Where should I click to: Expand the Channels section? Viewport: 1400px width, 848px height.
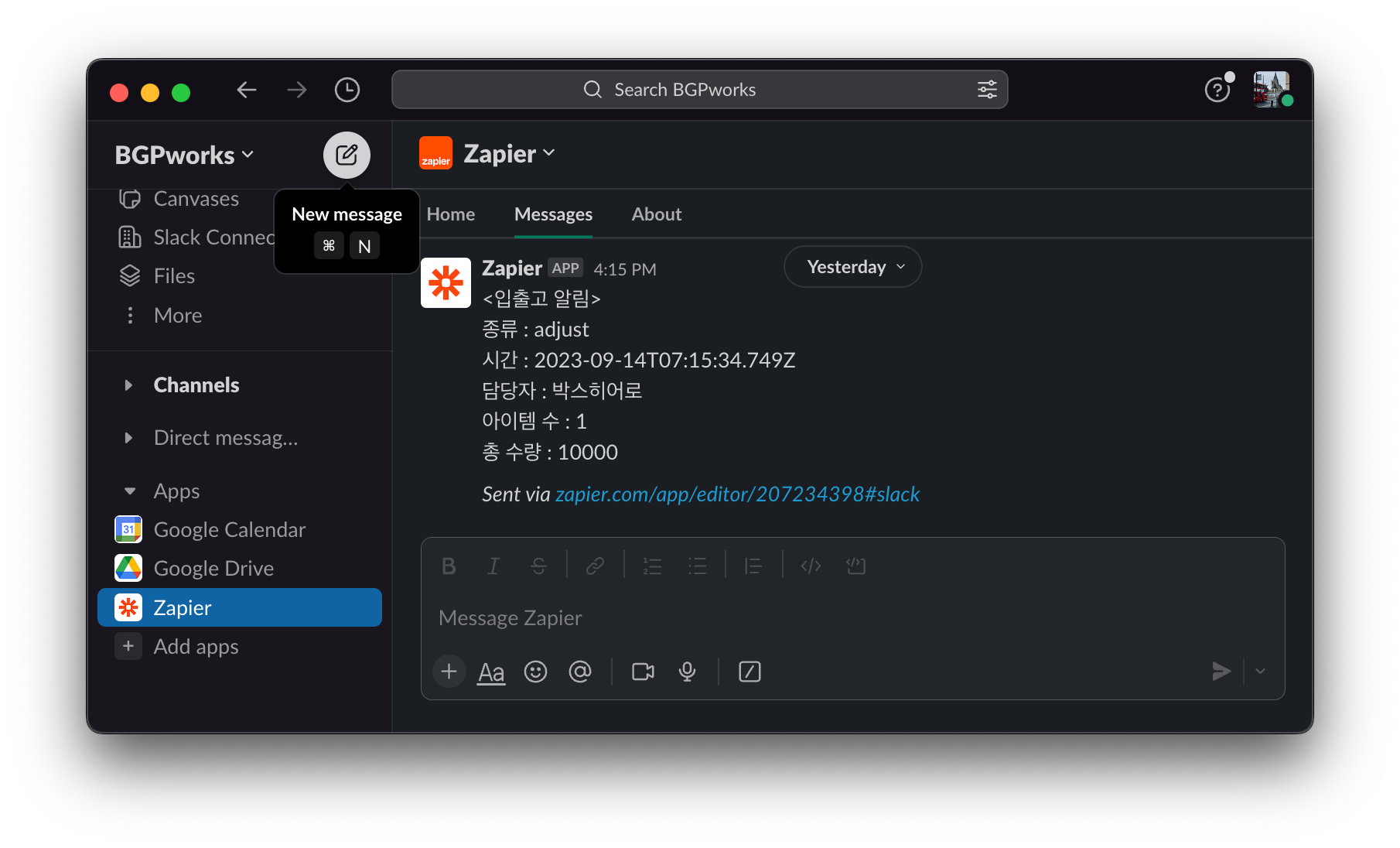coord(128,385)
